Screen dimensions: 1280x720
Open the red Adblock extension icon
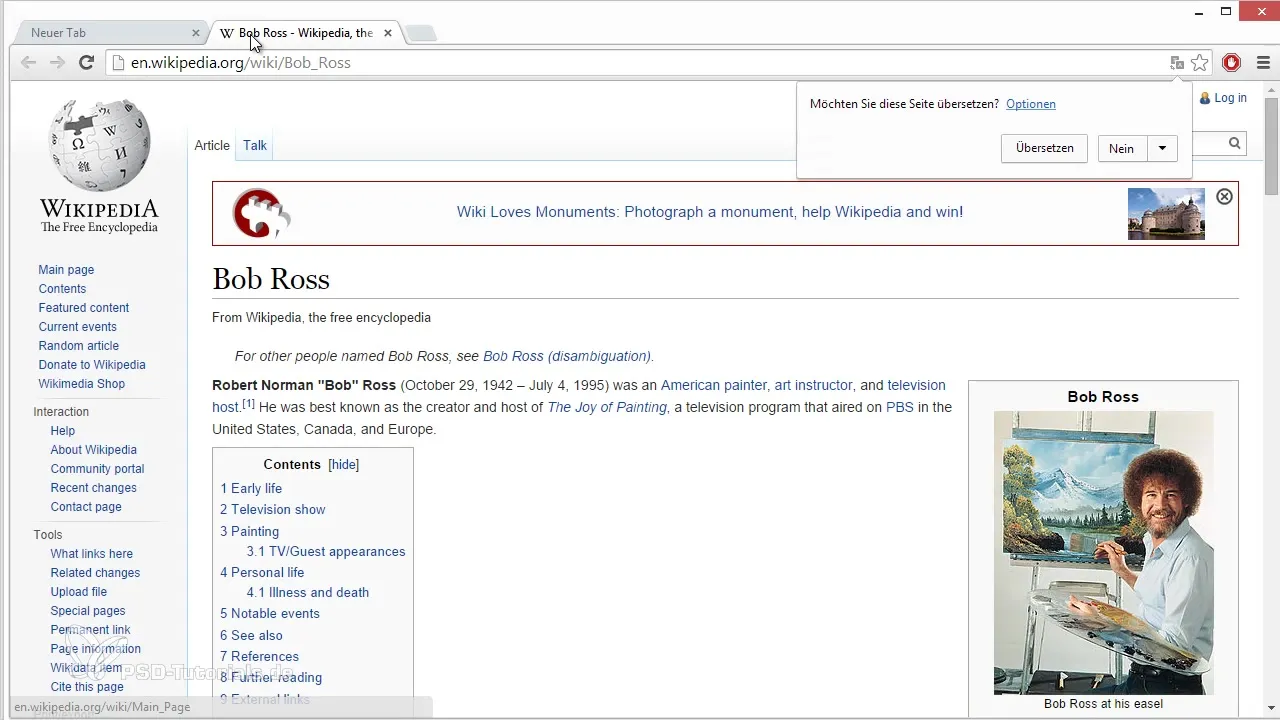point(1232,63)
